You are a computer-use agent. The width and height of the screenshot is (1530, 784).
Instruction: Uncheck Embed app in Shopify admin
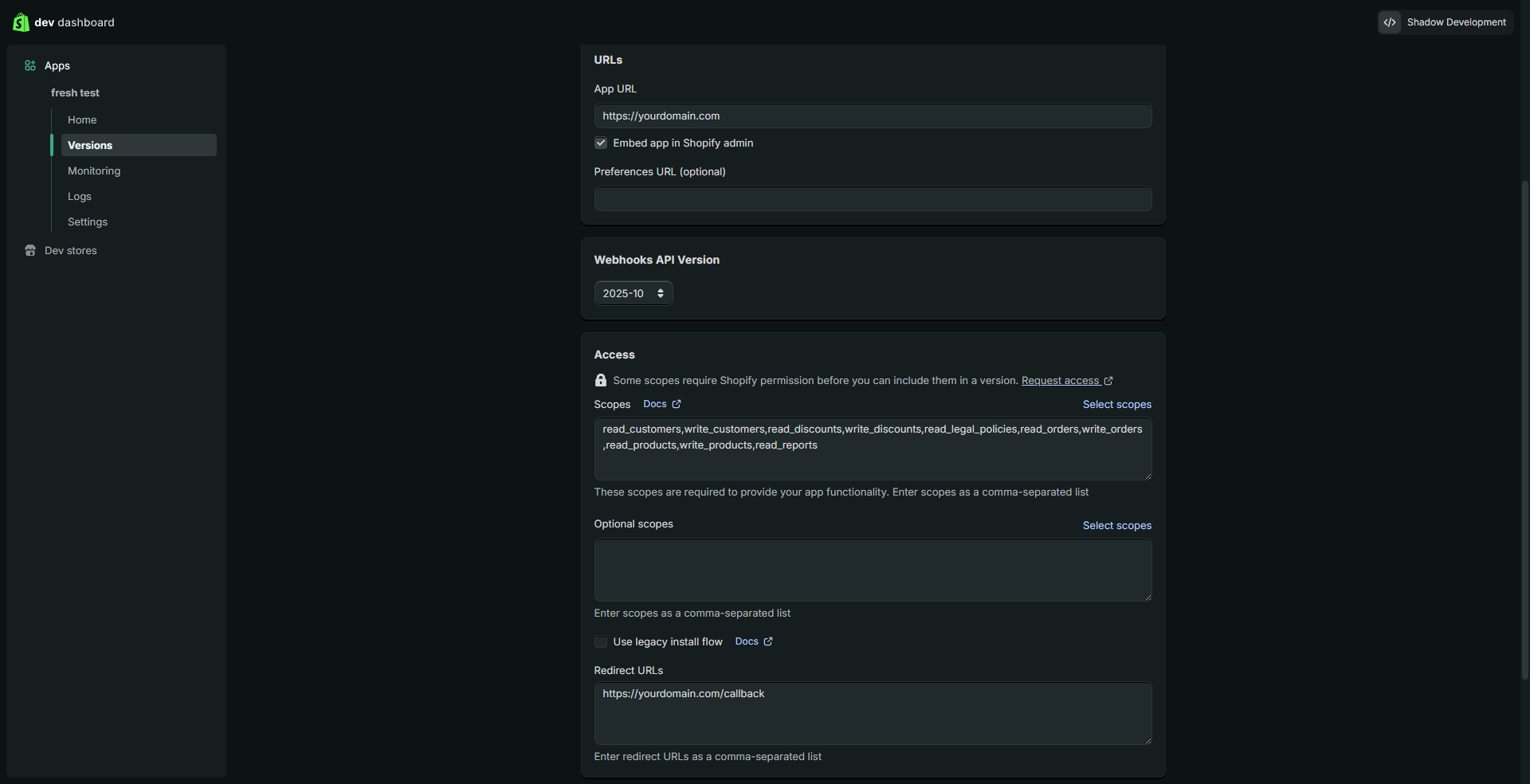click(600, 143)
